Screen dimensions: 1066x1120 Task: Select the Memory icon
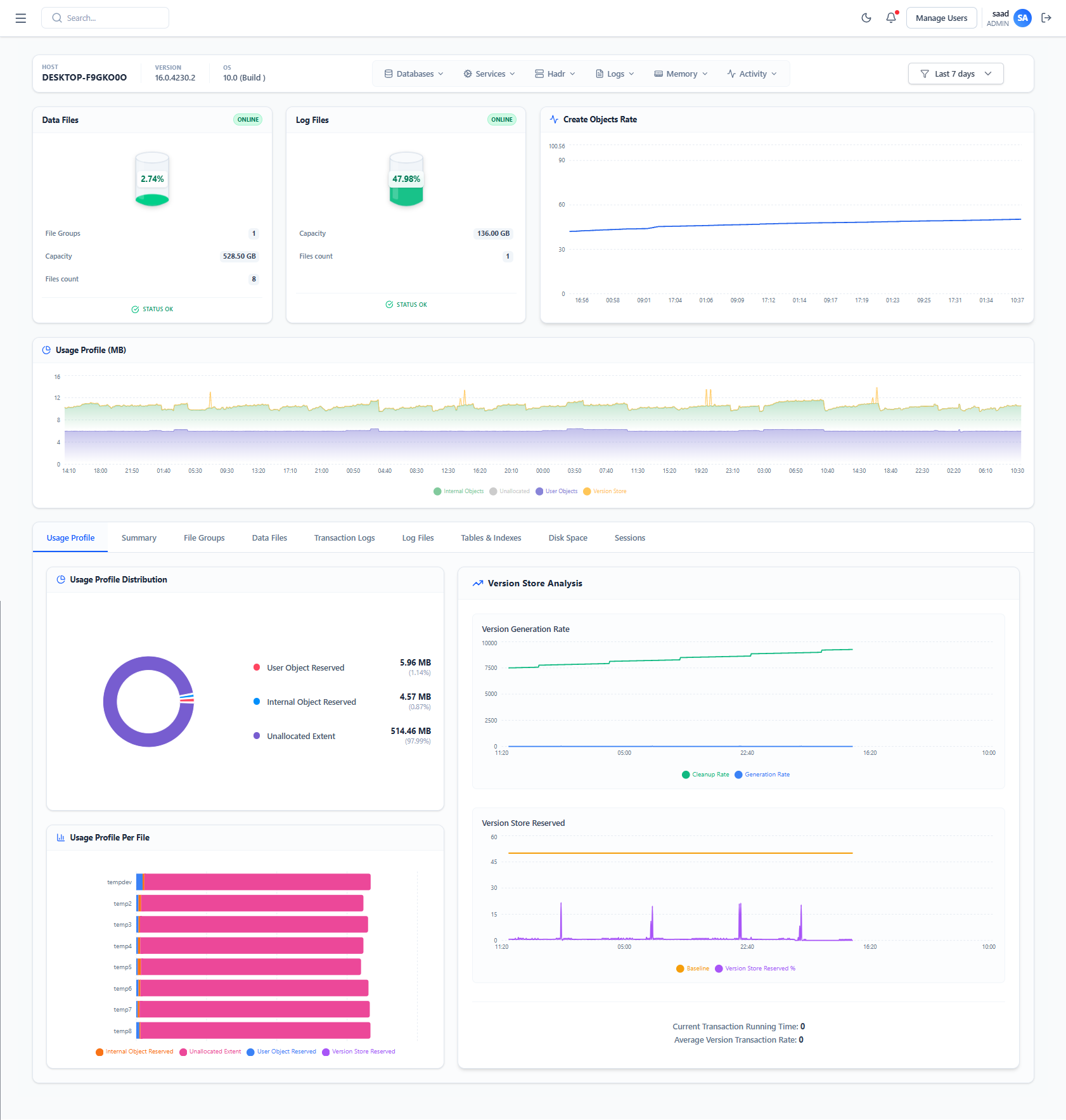[x=658, y=74]
